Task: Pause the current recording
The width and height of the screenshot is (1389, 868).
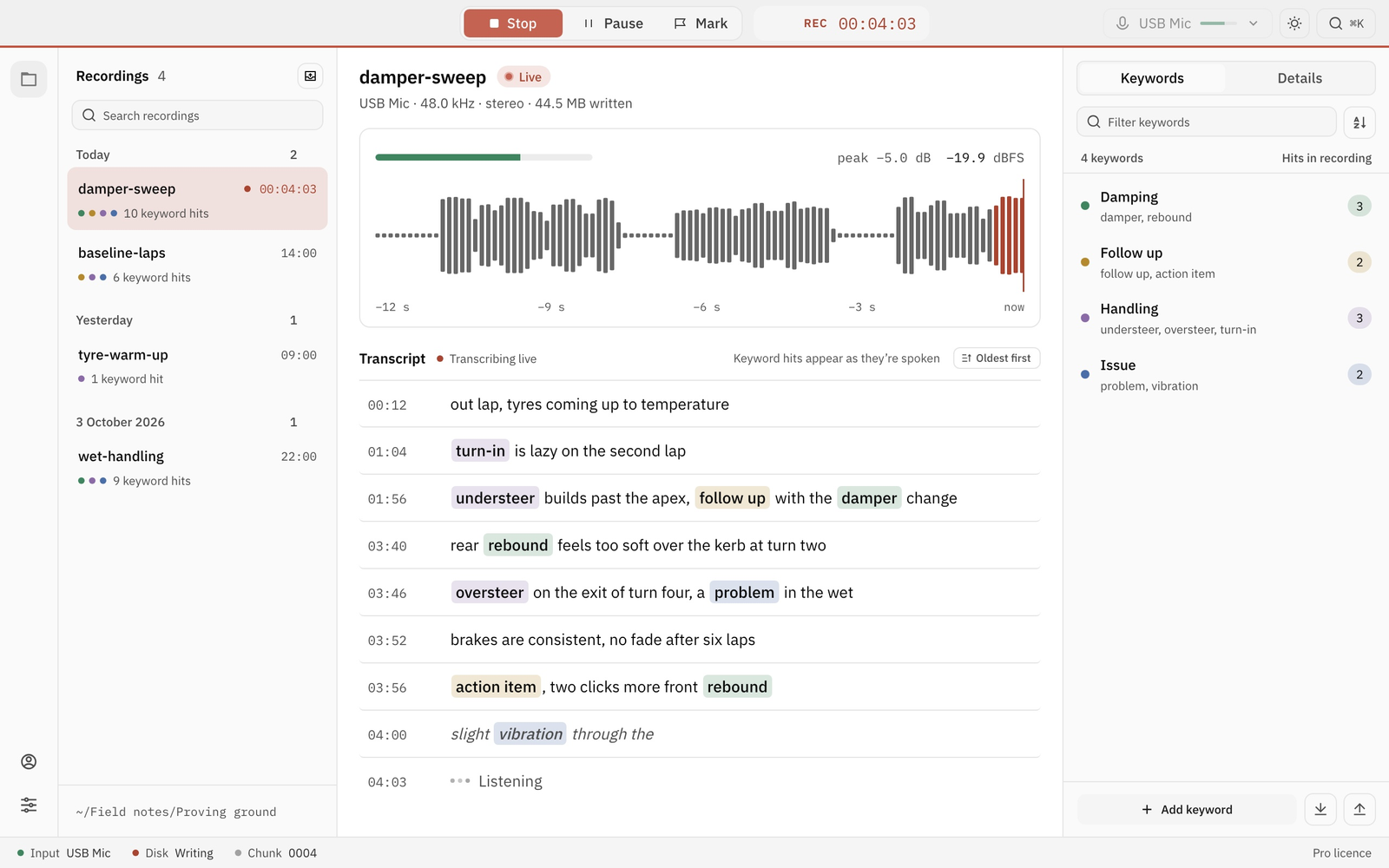Action: (614, 23)
